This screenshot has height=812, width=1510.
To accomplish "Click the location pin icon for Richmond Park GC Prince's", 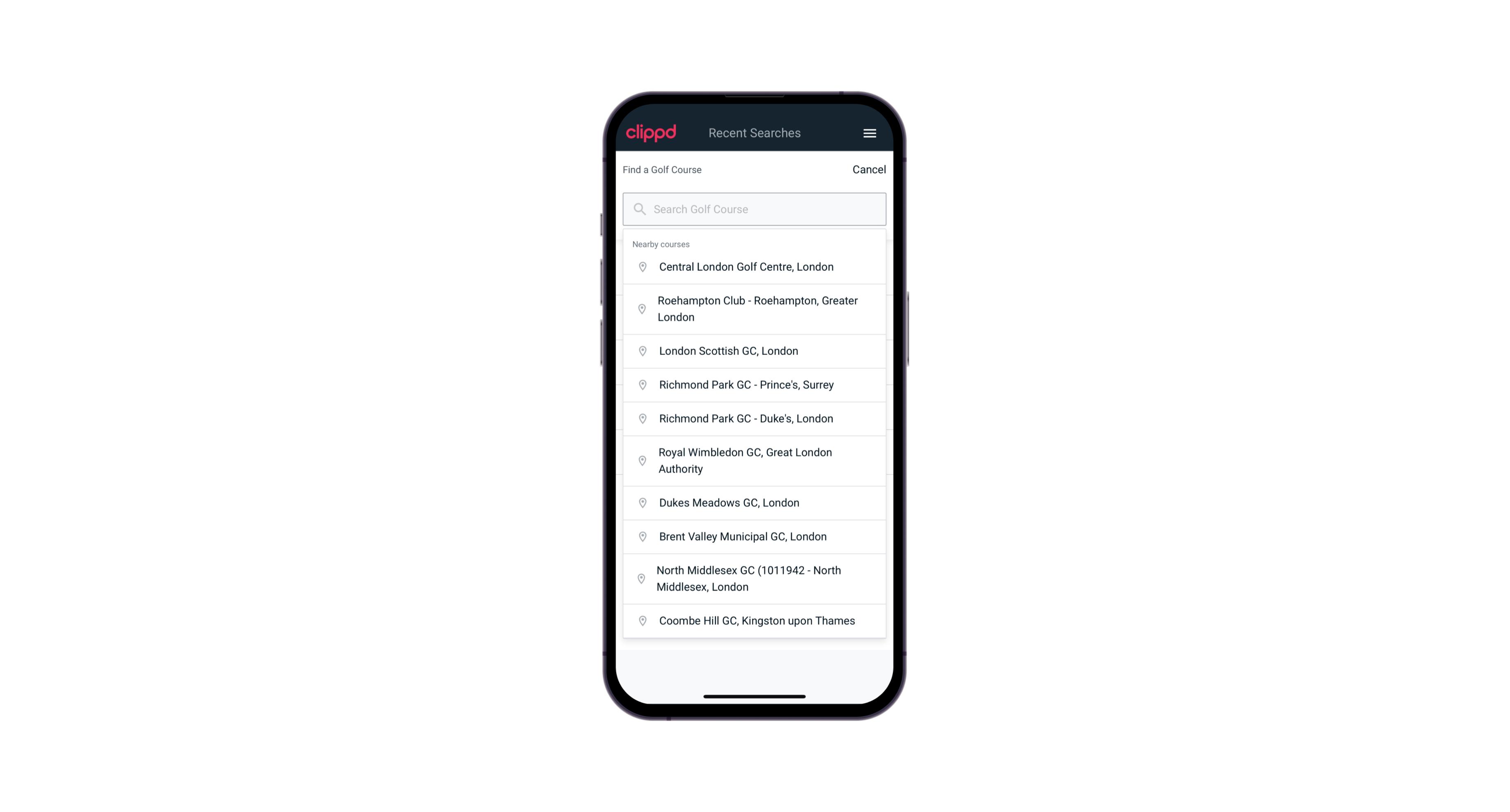I will pyautogui.click(x=641, y=384).
